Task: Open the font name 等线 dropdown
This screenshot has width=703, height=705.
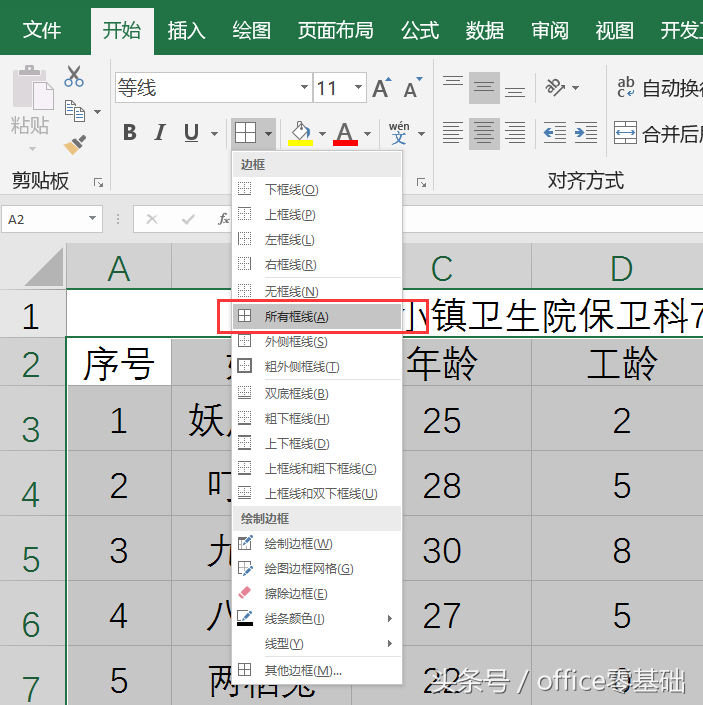Action: point(304,87)
